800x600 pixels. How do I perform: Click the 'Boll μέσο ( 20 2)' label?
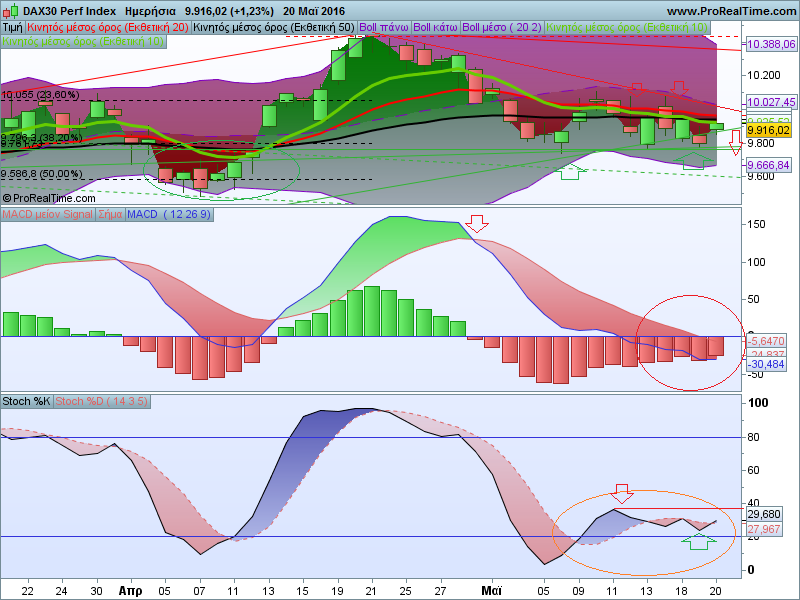[x=502, y=28]
